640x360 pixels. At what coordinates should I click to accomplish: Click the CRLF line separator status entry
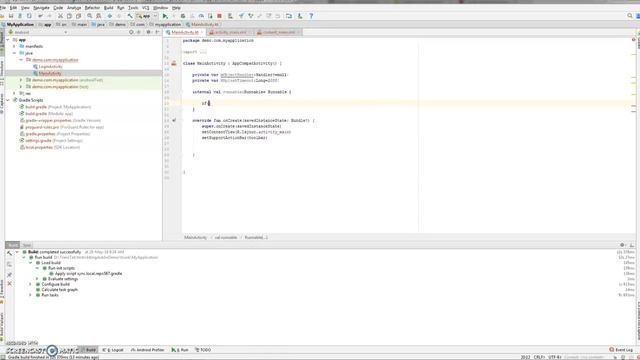point(539,357)
